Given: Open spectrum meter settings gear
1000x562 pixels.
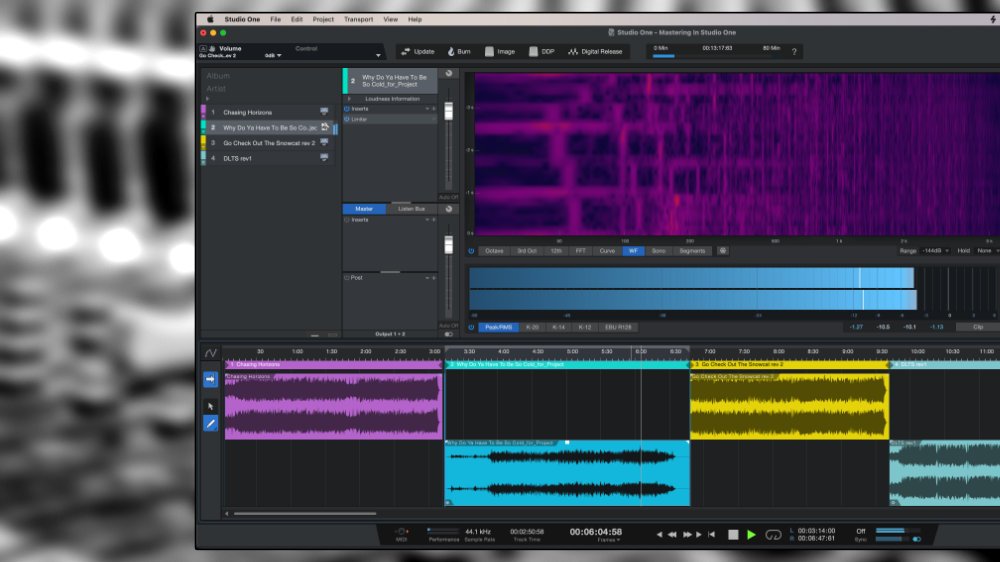Looking at the screenshot, I should tap(723, 251).
